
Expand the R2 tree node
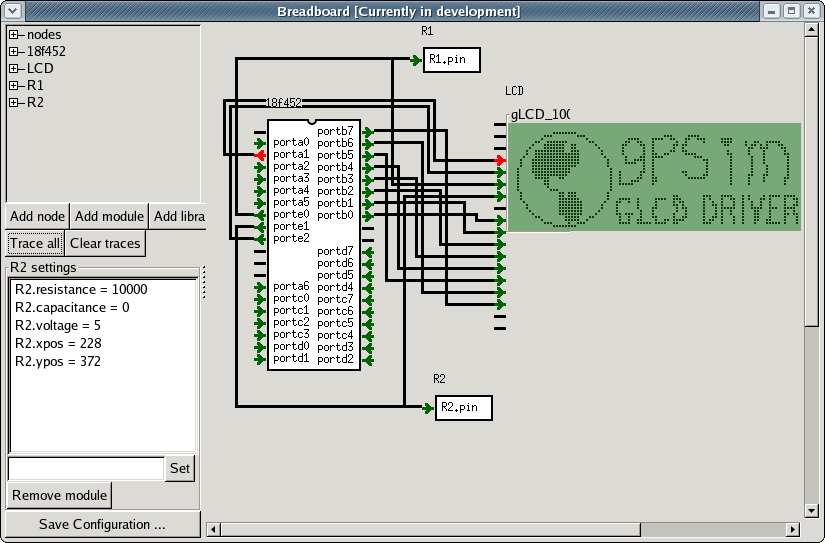point(14,103)
